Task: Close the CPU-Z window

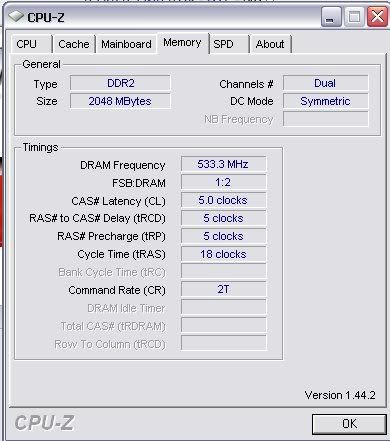Action: coord(377,17)
